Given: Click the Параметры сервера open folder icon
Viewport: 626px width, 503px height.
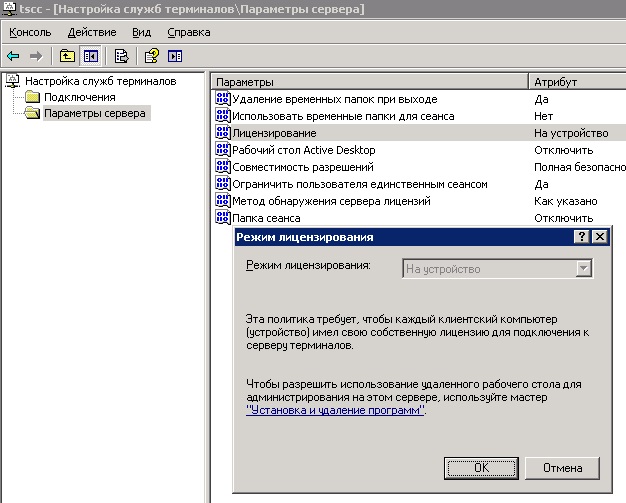Looking at the screenshot, I should 32,113.
